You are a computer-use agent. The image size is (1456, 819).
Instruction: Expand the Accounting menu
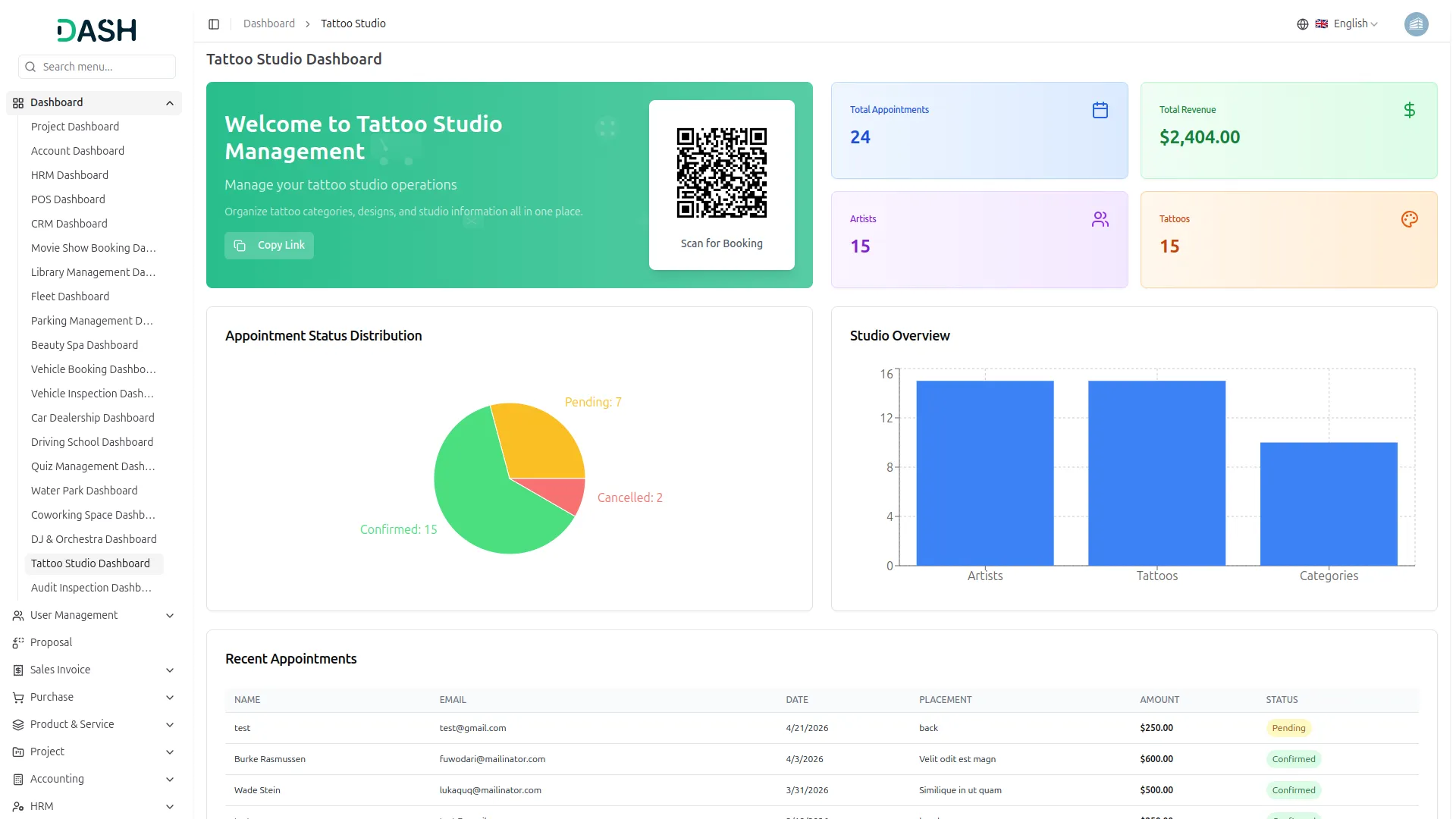coord(170,780)
